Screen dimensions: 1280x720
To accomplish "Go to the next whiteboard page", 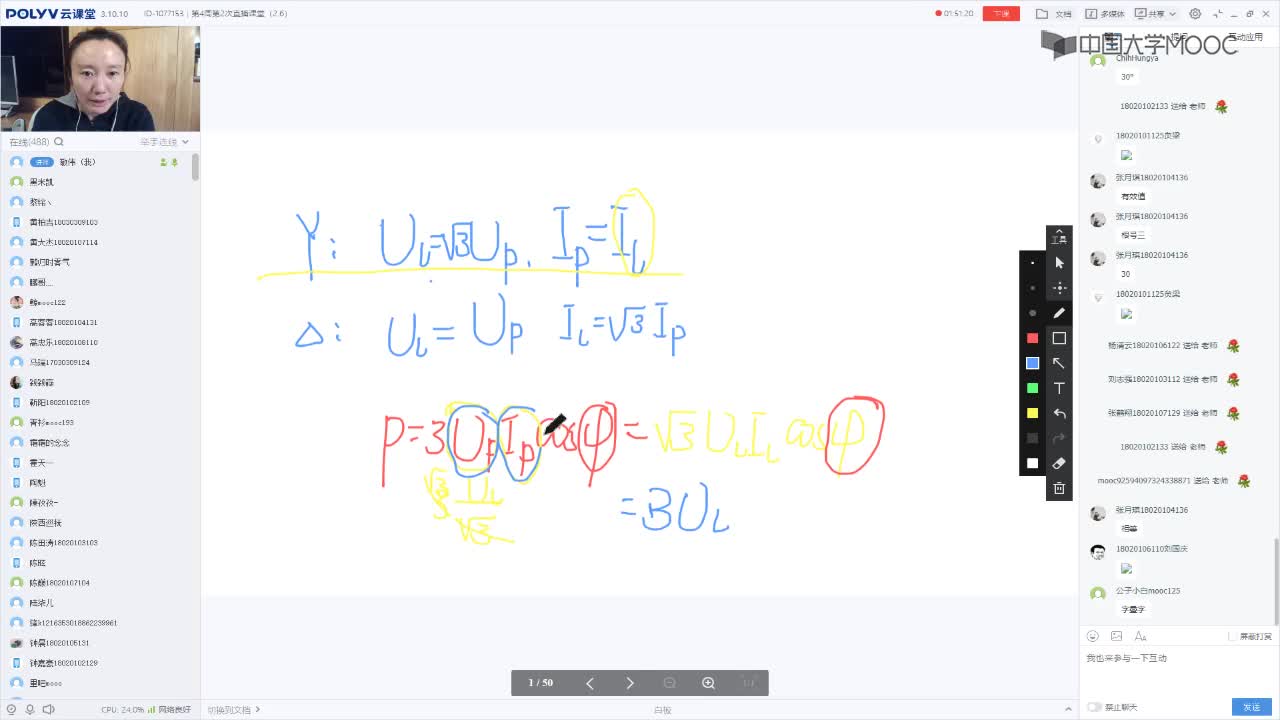I will pyautogui.click(x=630, y=683).
